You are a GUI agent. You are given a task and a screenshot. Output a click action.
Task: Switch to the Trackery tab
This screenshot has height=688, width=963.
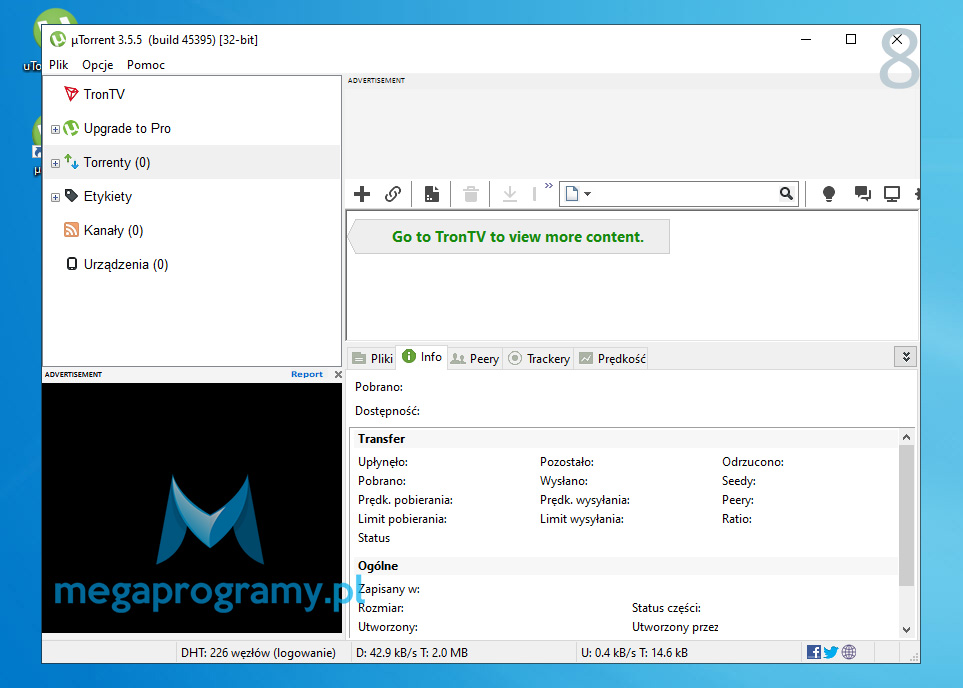(x=539, y=359)
